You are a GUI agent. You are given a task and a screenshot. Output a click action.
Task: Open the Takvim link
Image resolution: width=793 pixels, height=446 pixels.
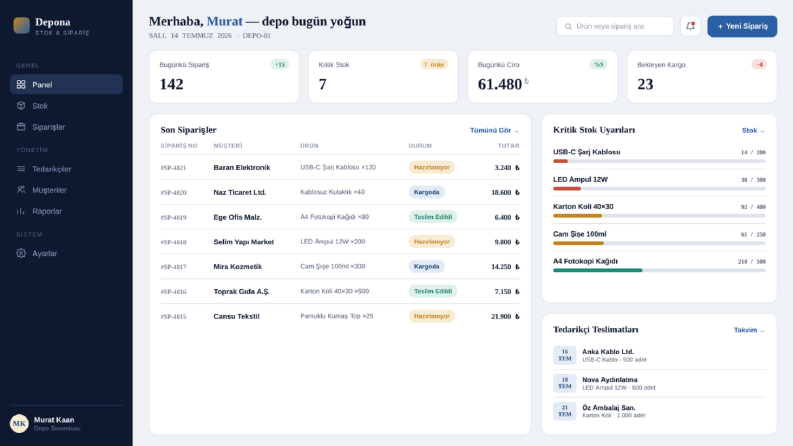pyautogui.click(x=749, y=330)
